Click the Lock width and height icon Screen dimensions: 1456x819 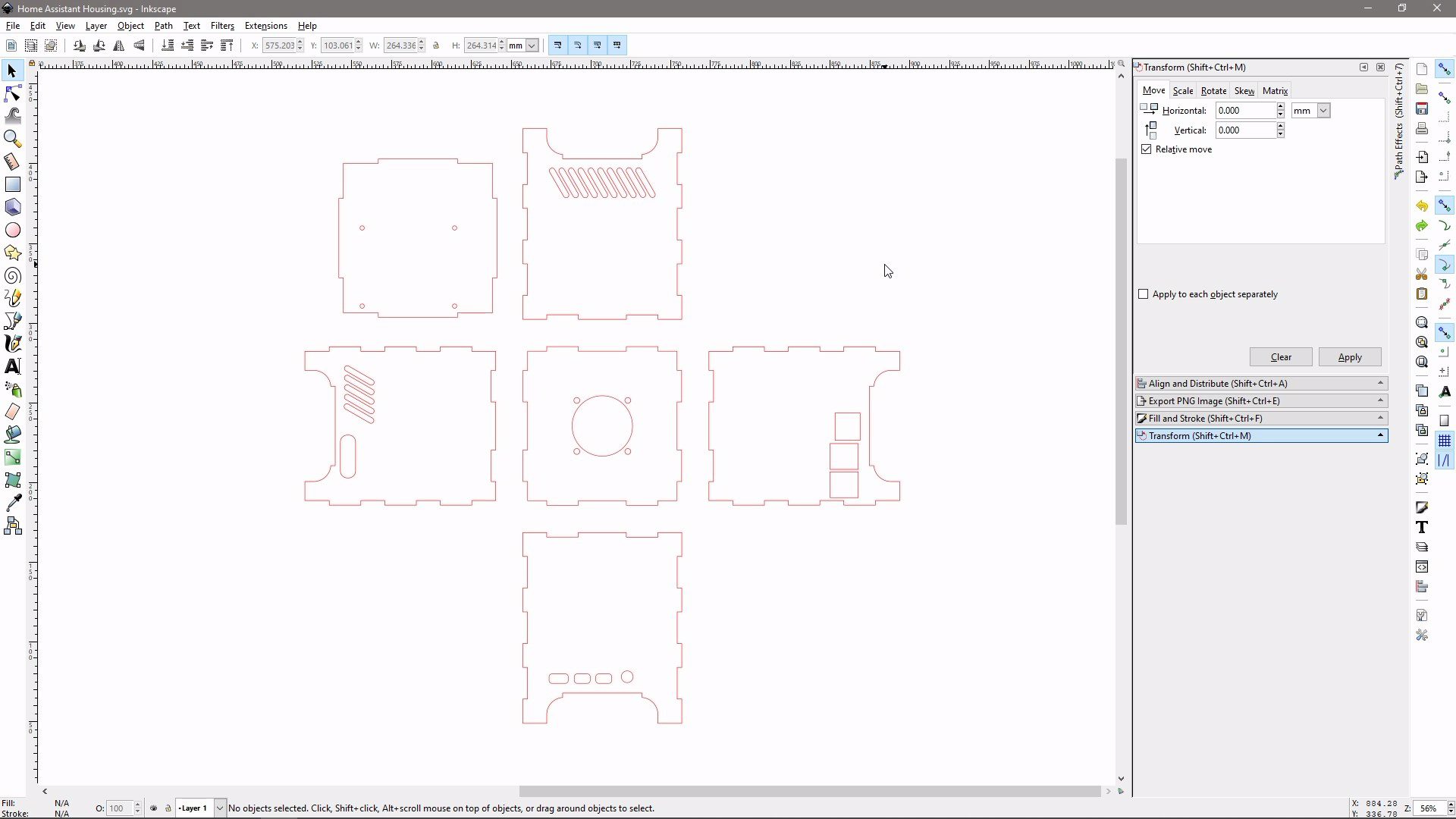[436, 45]
